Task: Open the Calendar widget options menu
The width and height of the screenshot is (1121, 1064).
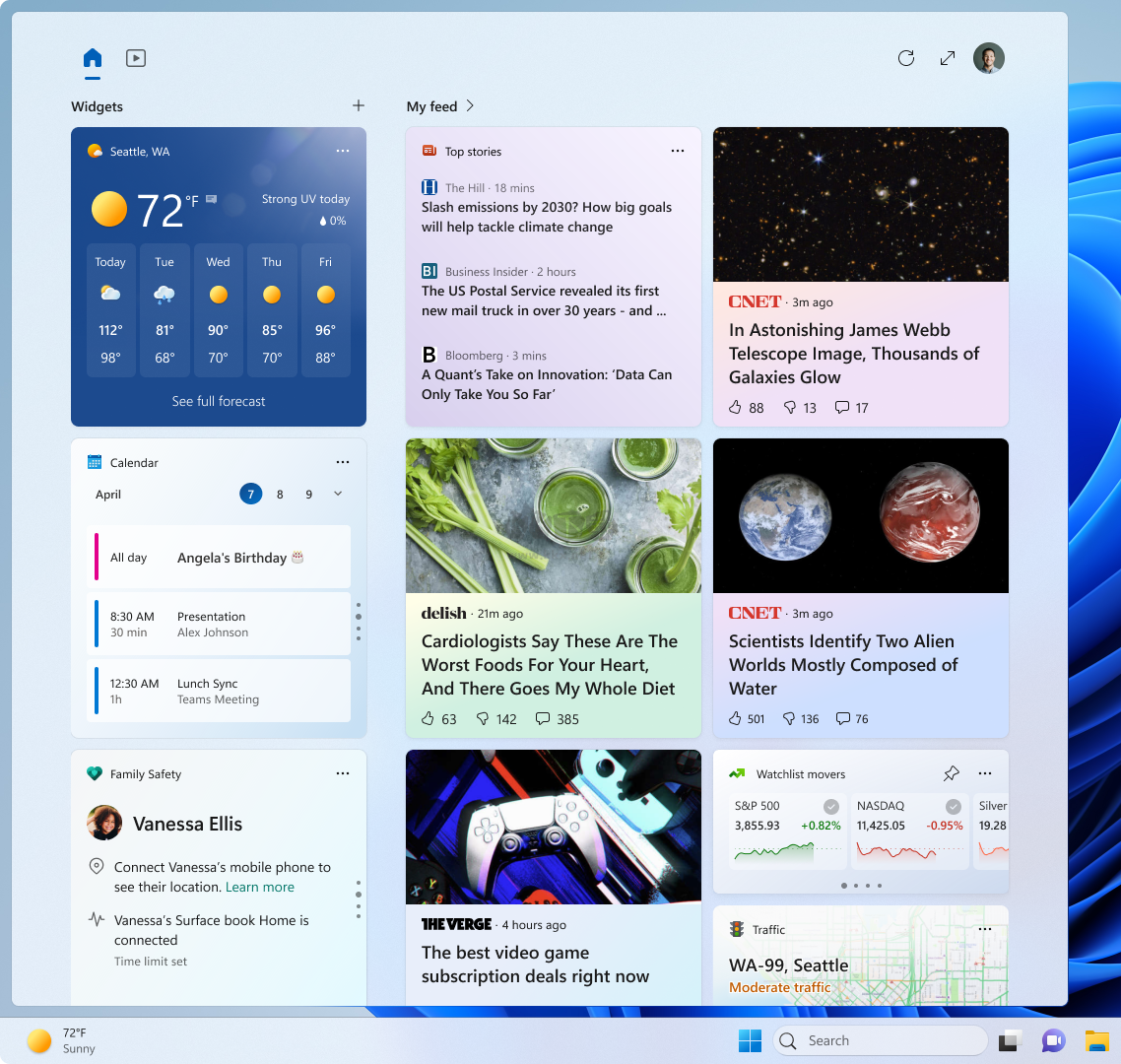Action: 343,462
